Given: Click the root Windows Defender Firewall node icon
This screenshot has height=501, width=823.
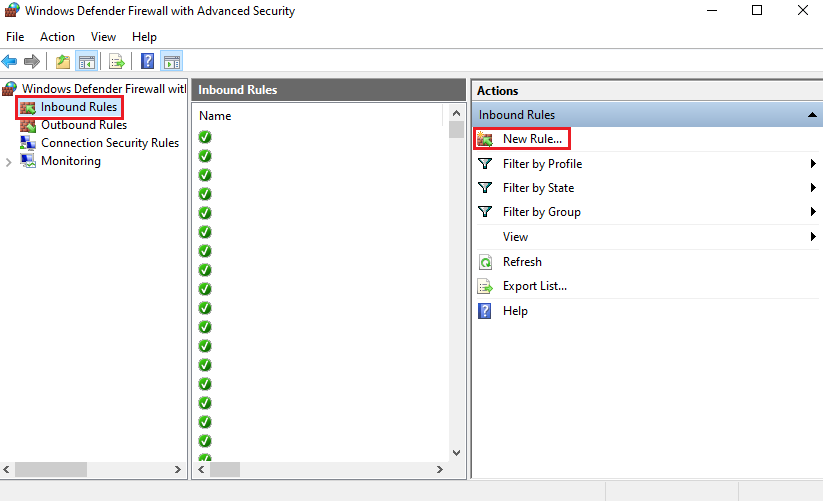Looking at the screenshot, I should tap(9, 89).
